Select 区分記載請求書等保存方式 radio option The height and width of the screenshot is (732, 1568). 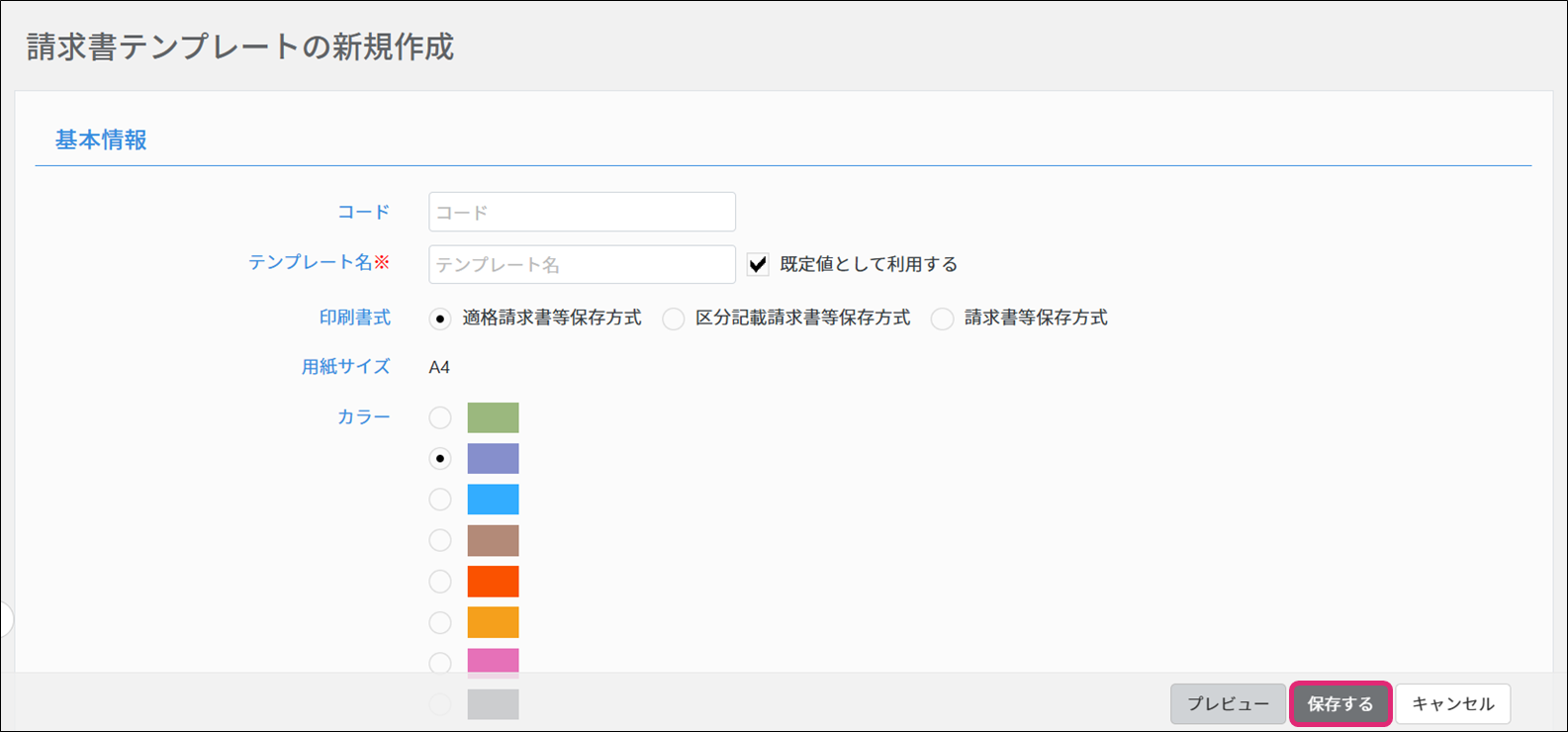674,319
